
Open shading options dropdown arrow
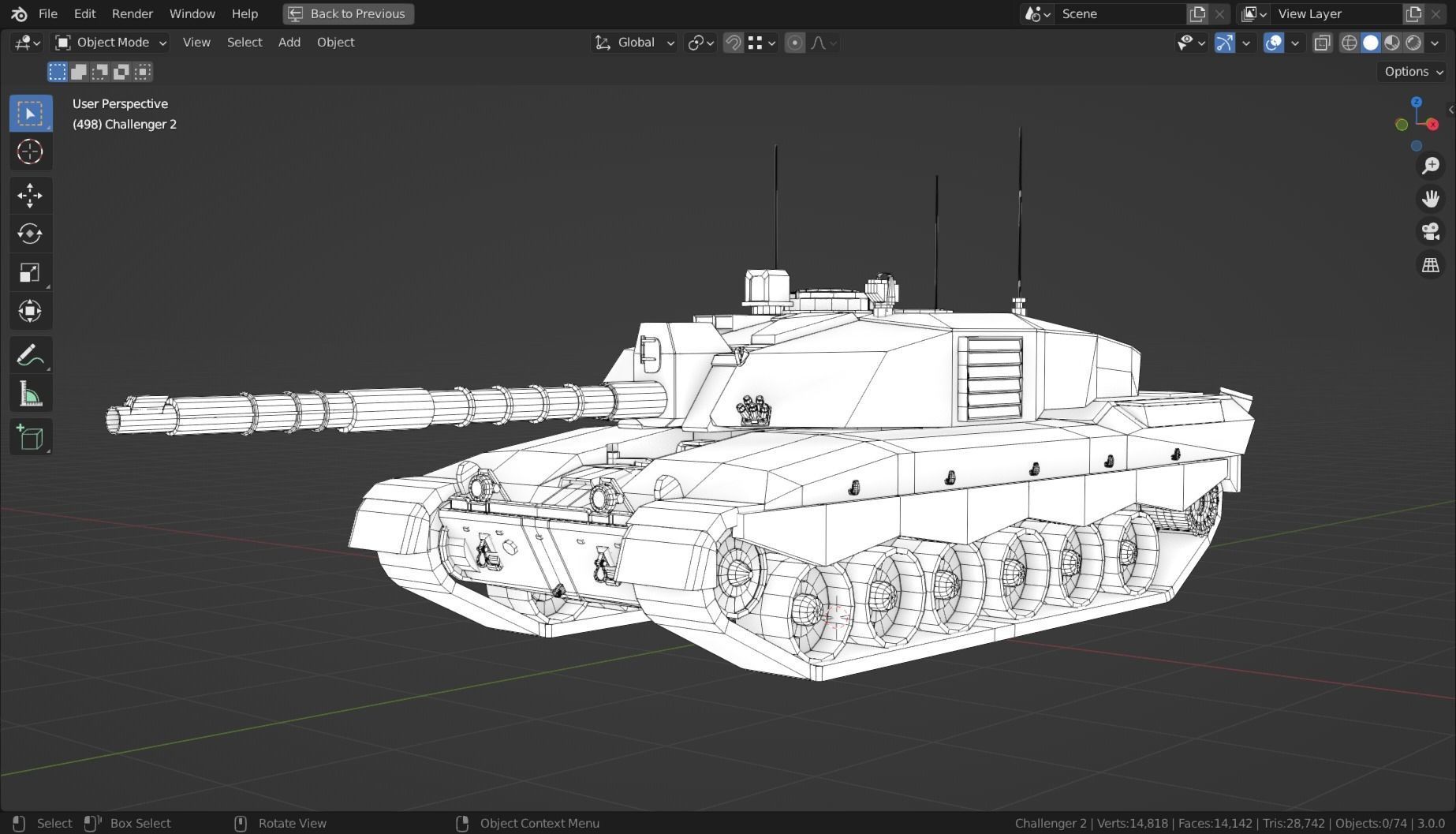click(1435, 43)
